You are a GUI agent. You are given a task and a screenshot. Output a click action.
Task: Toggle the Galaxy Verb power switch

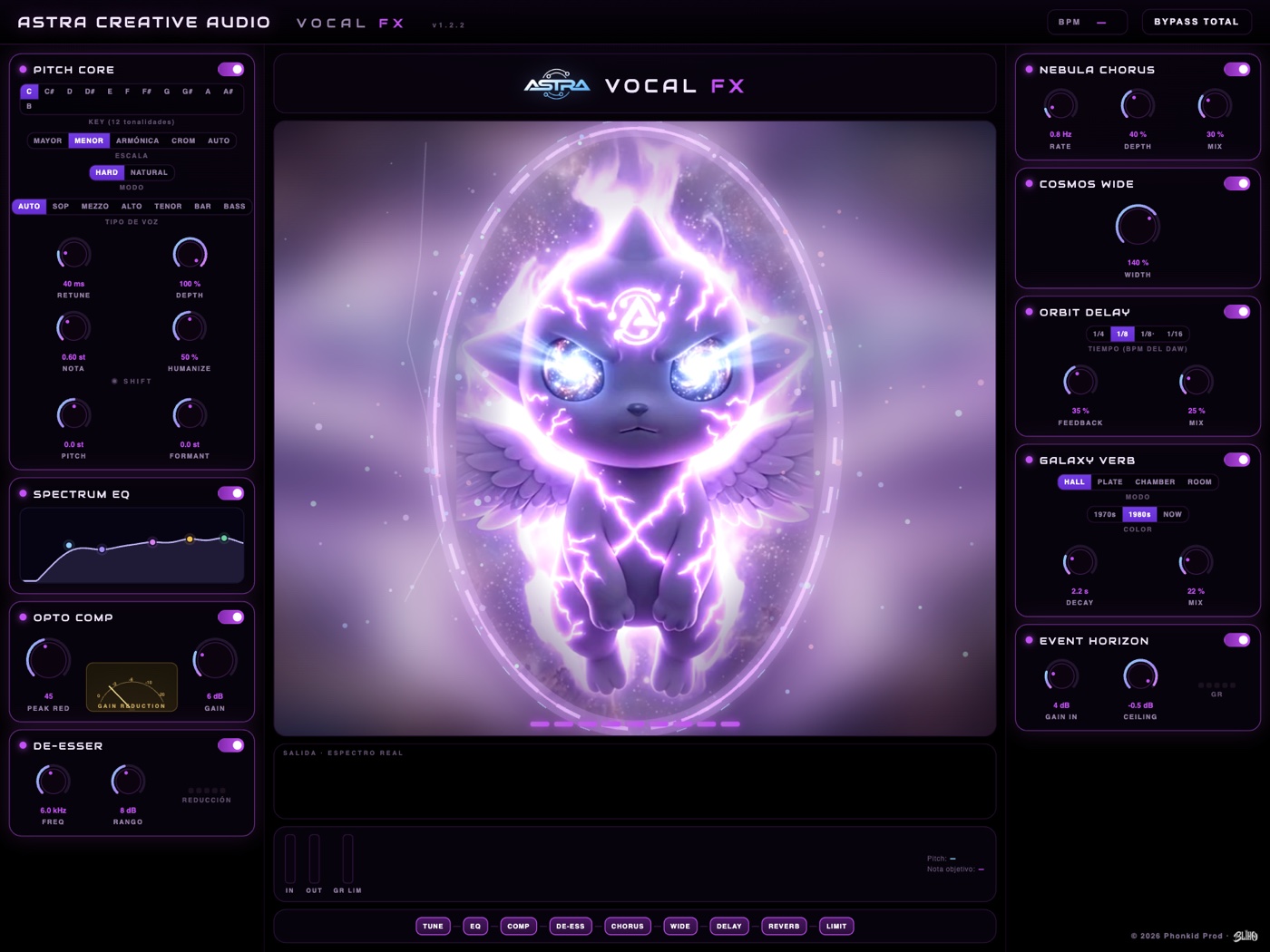point(1236,460)
